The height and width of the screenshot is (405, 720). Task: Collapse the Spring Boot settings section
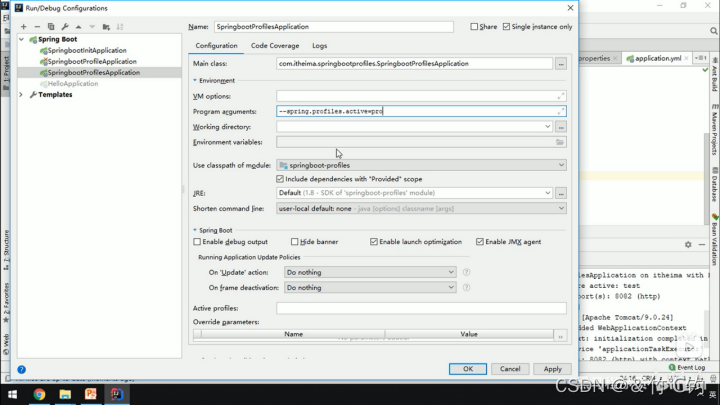click(x=195, y=230)
